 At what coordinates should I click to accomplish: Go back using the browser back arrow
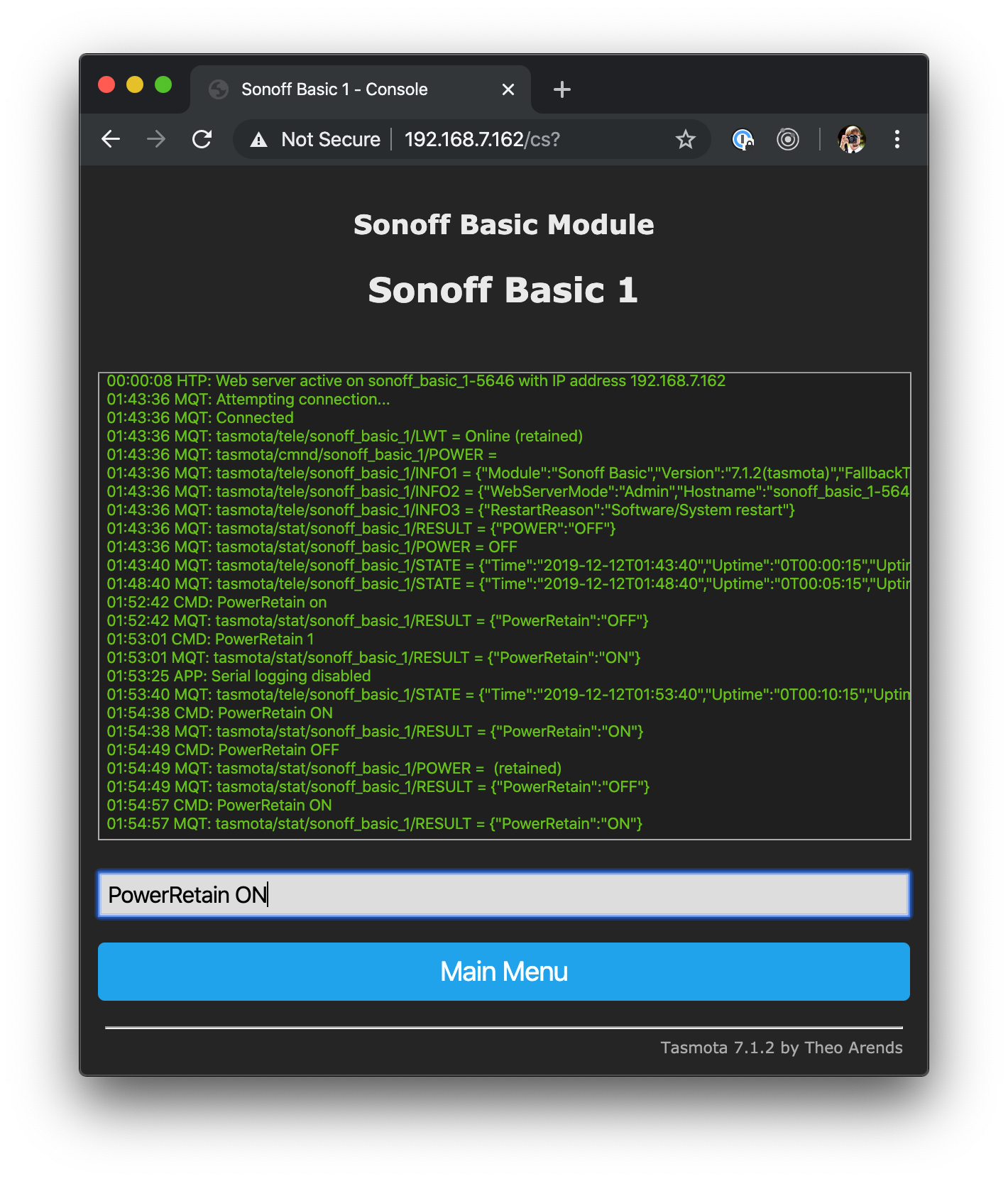(x=111, y=139)
